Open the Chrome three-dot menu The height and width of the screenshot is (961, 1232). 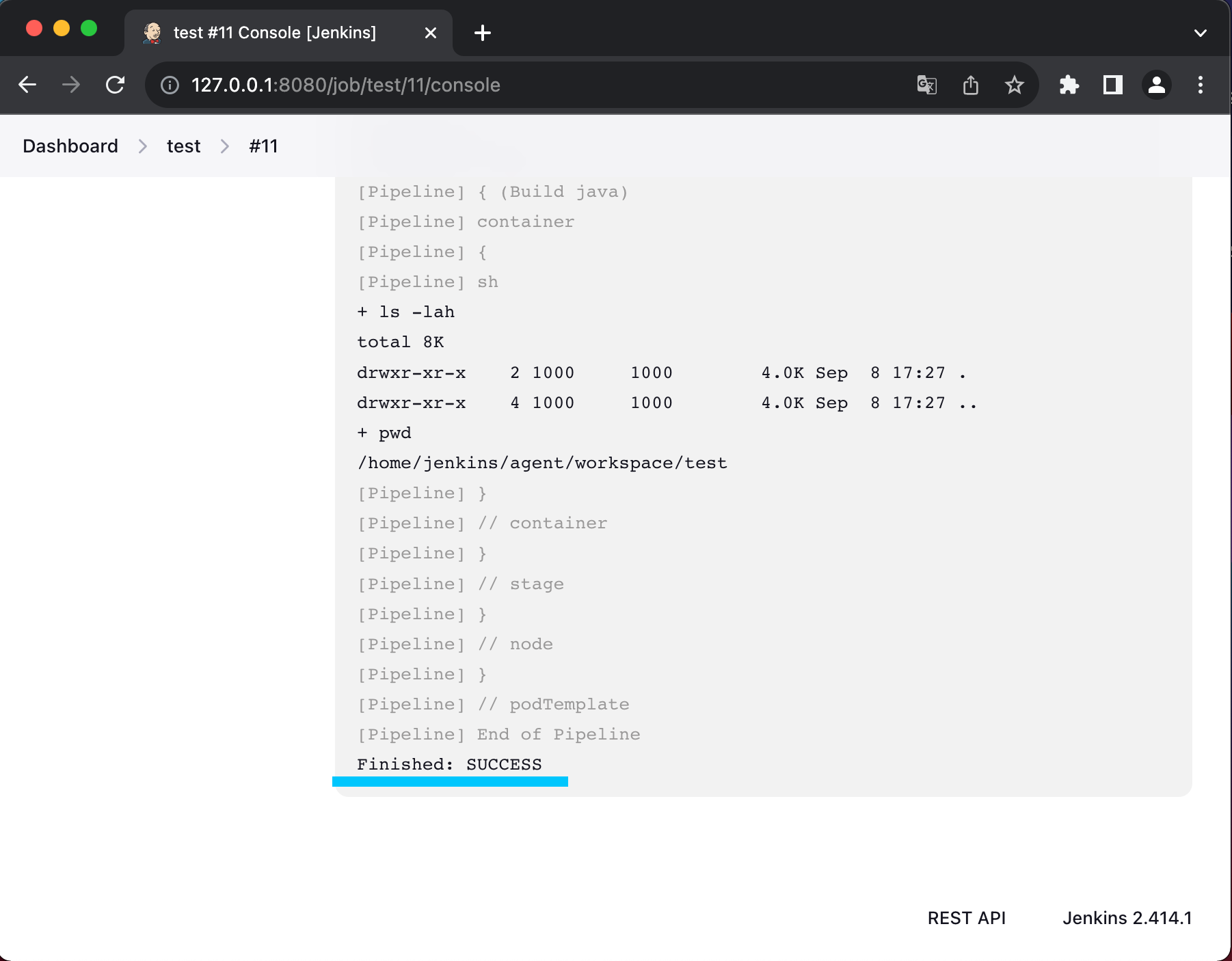1200,85
